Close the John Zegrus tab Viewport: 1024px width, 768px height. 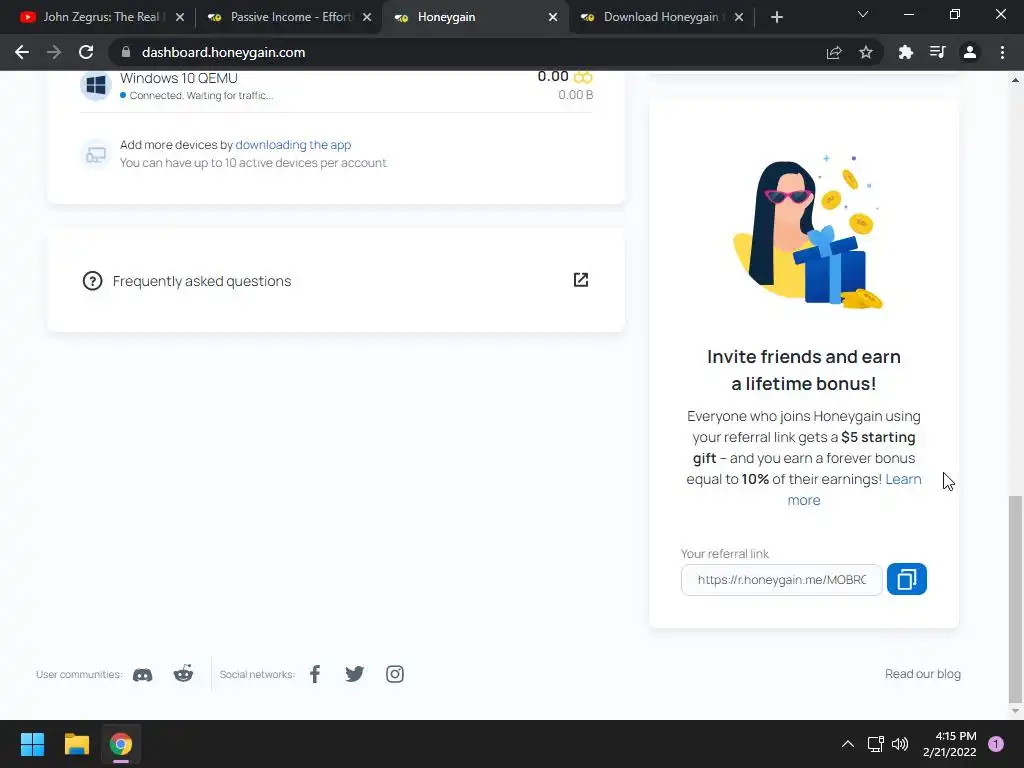tap(180, 17)
